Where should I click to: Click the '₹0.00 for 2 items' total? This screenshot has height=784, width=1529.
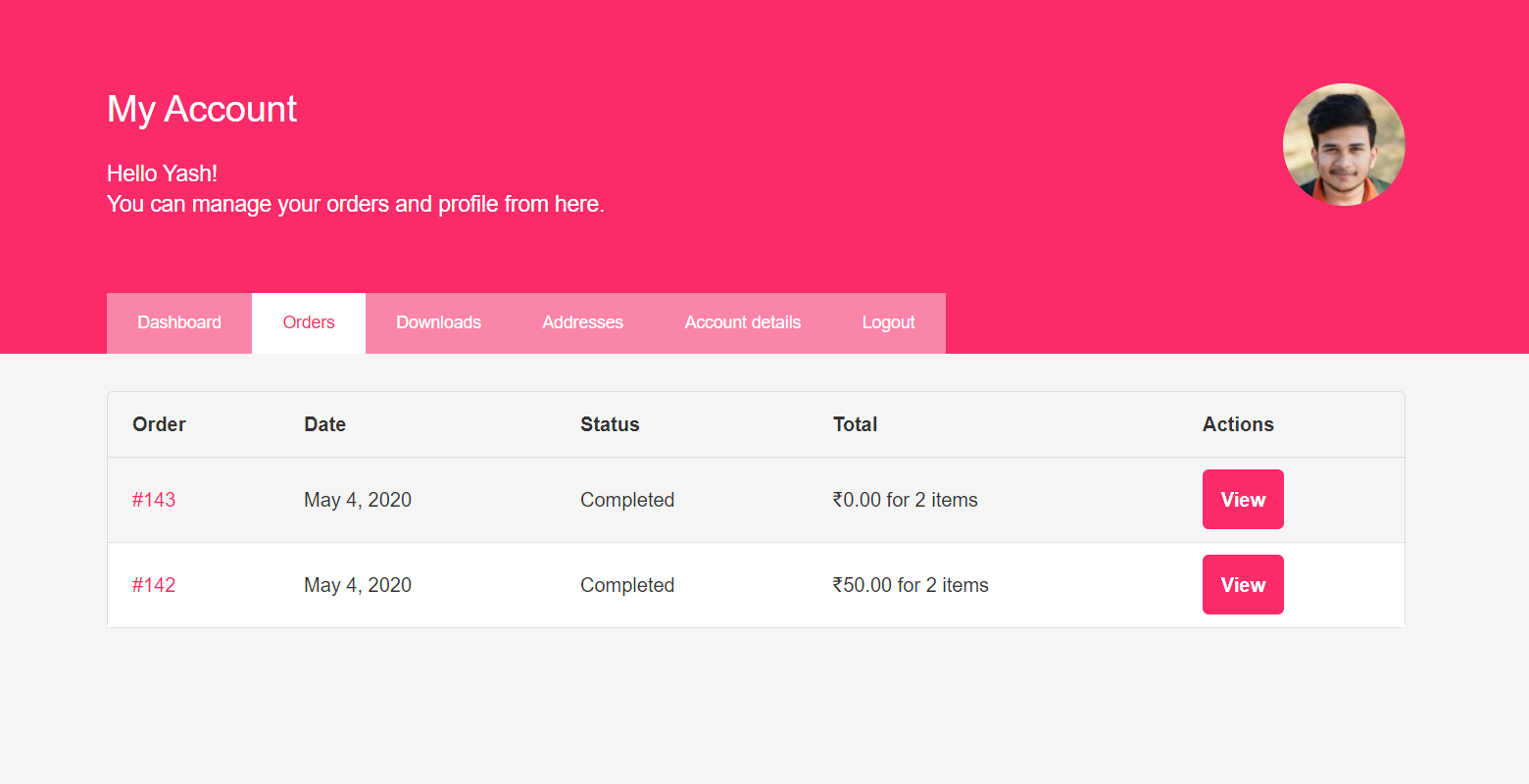coord(906,500)
